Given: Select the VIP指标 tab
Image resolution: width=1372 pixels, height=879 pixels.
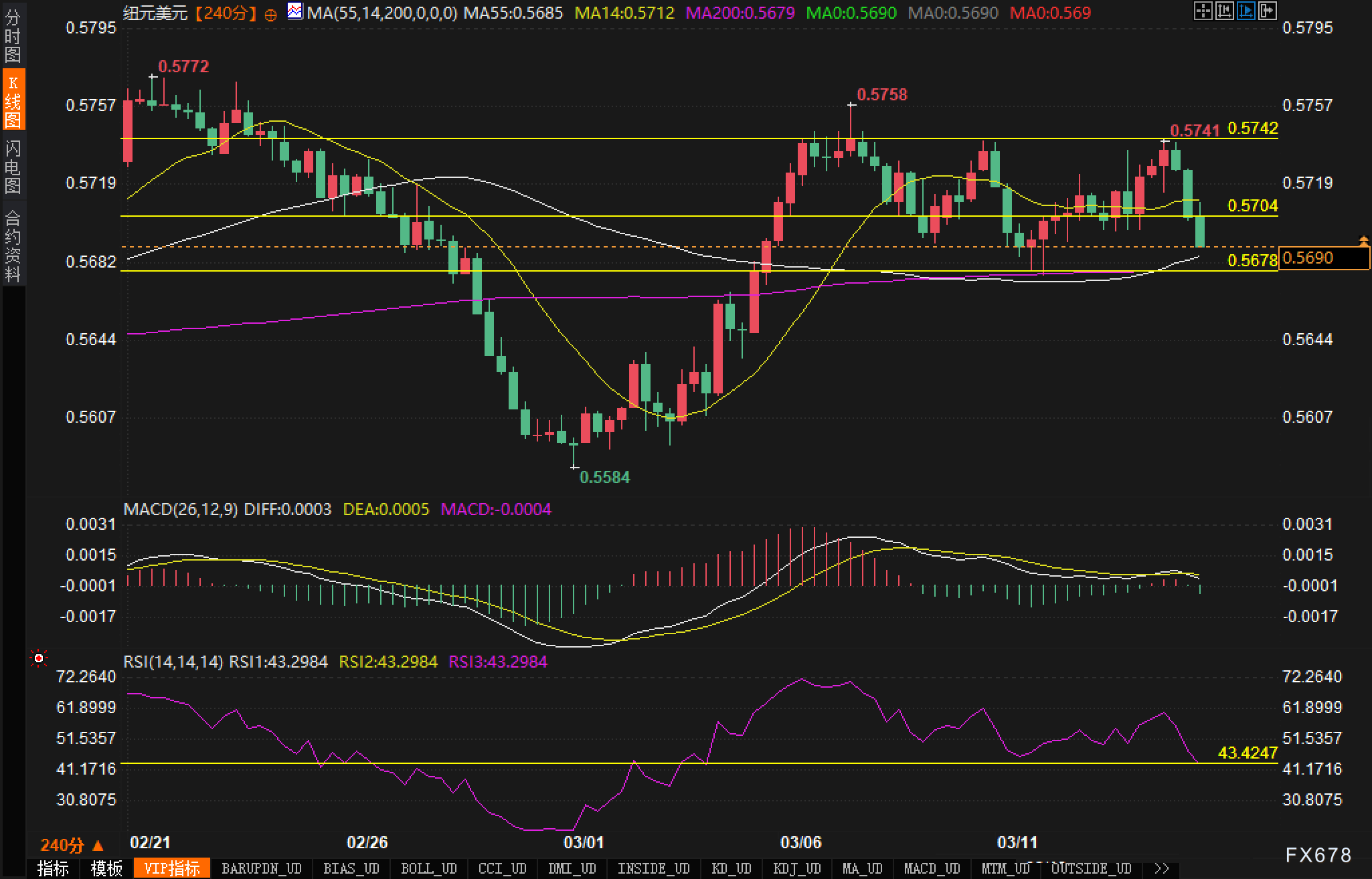Looking at the screenshot, I should pos(172,868).
